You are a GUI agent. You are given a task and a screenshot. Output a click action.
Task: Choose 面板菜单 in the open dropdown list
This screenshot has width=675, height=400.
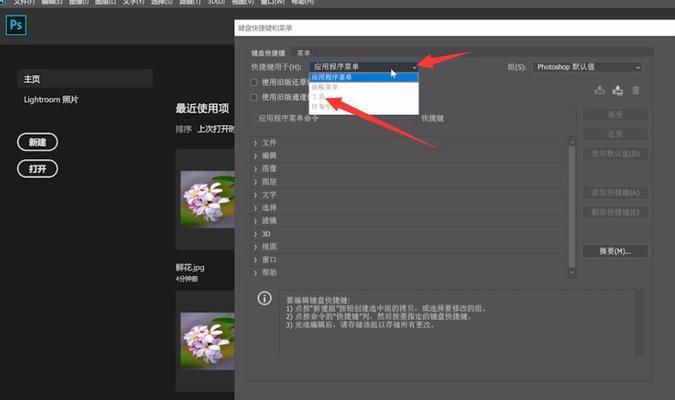364,87
